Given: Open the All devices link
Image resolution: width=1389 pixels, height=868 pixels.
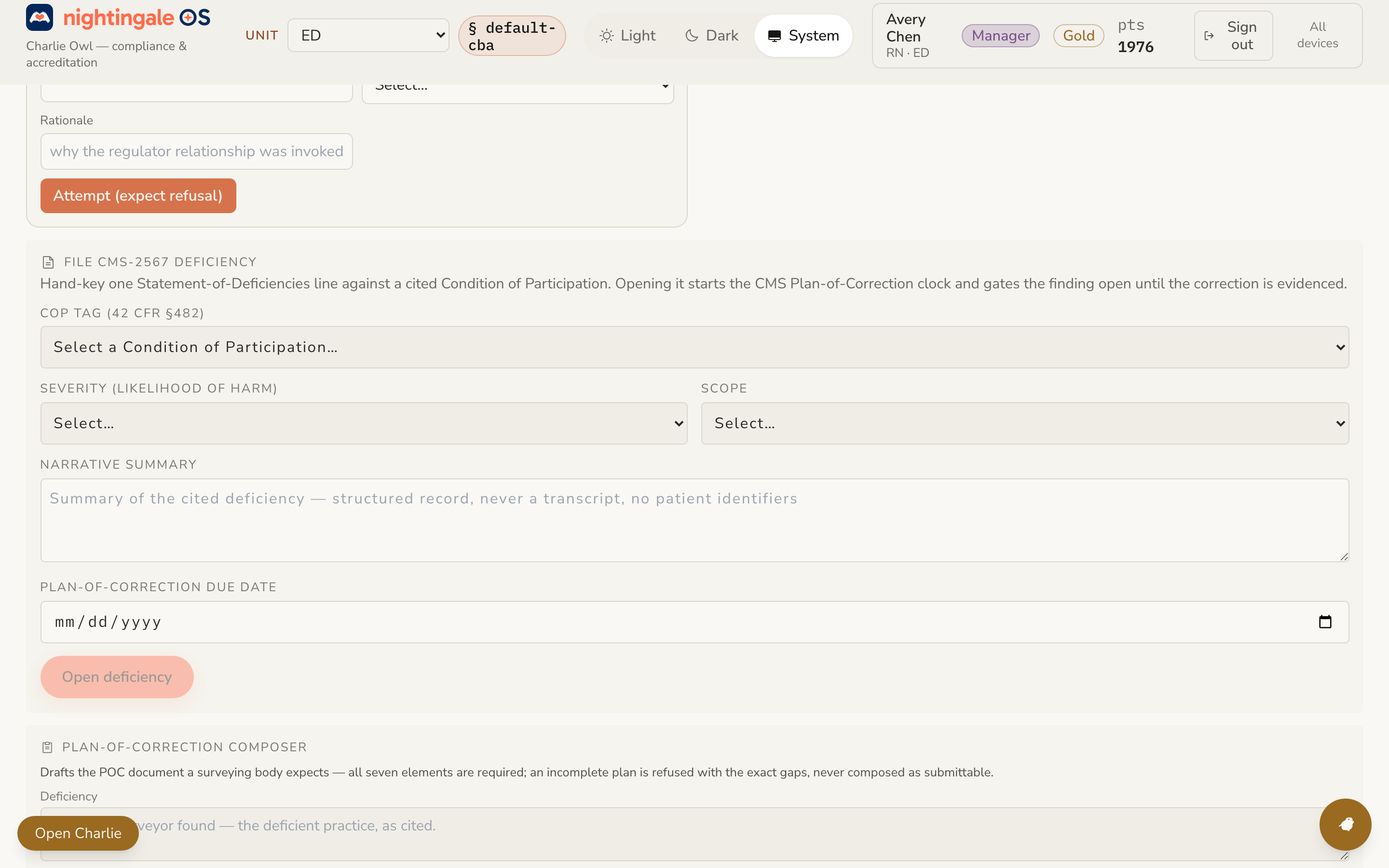Looking at the screenshot, I should (x=1317, y=35).
